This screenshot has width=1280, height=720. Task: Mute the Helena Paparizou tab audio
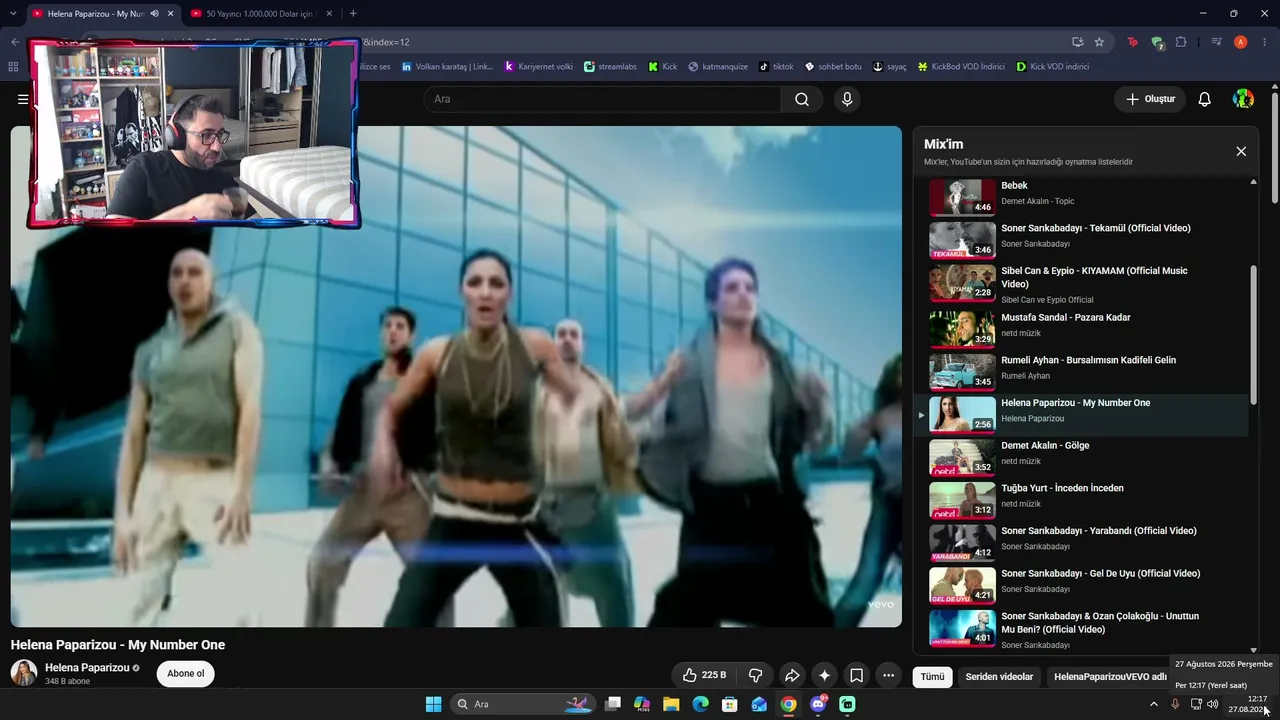[154, 14]
